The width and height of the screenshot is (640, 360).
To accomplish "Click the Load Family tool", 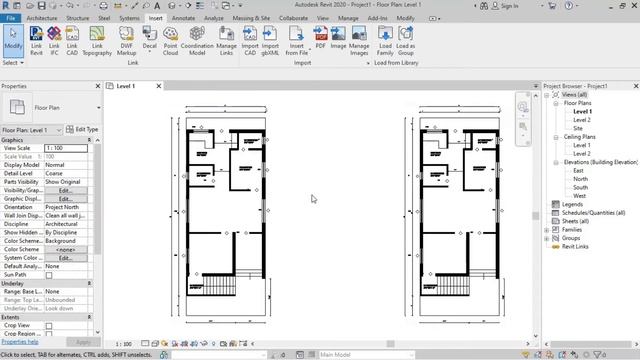I will coord(385,41).
